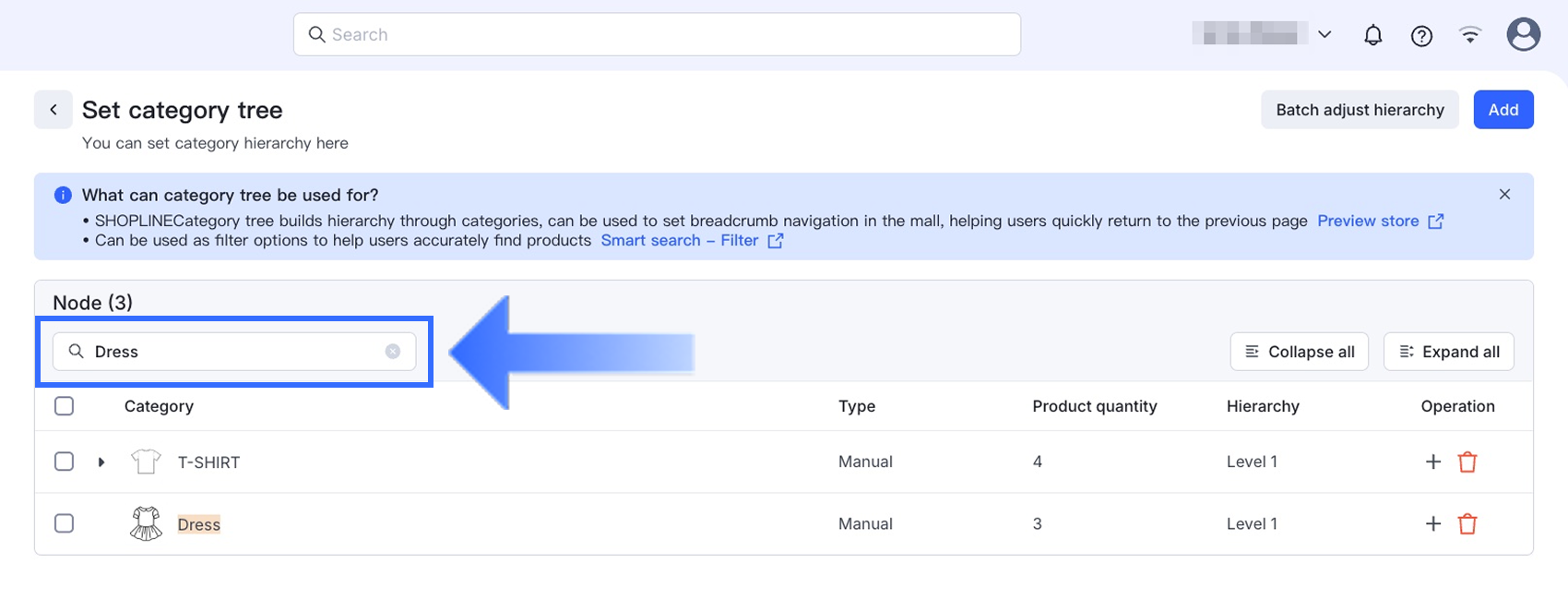Open the store account dropdown chevron
This screenshot has height=600, width=1568.
tap(1324, 35)
